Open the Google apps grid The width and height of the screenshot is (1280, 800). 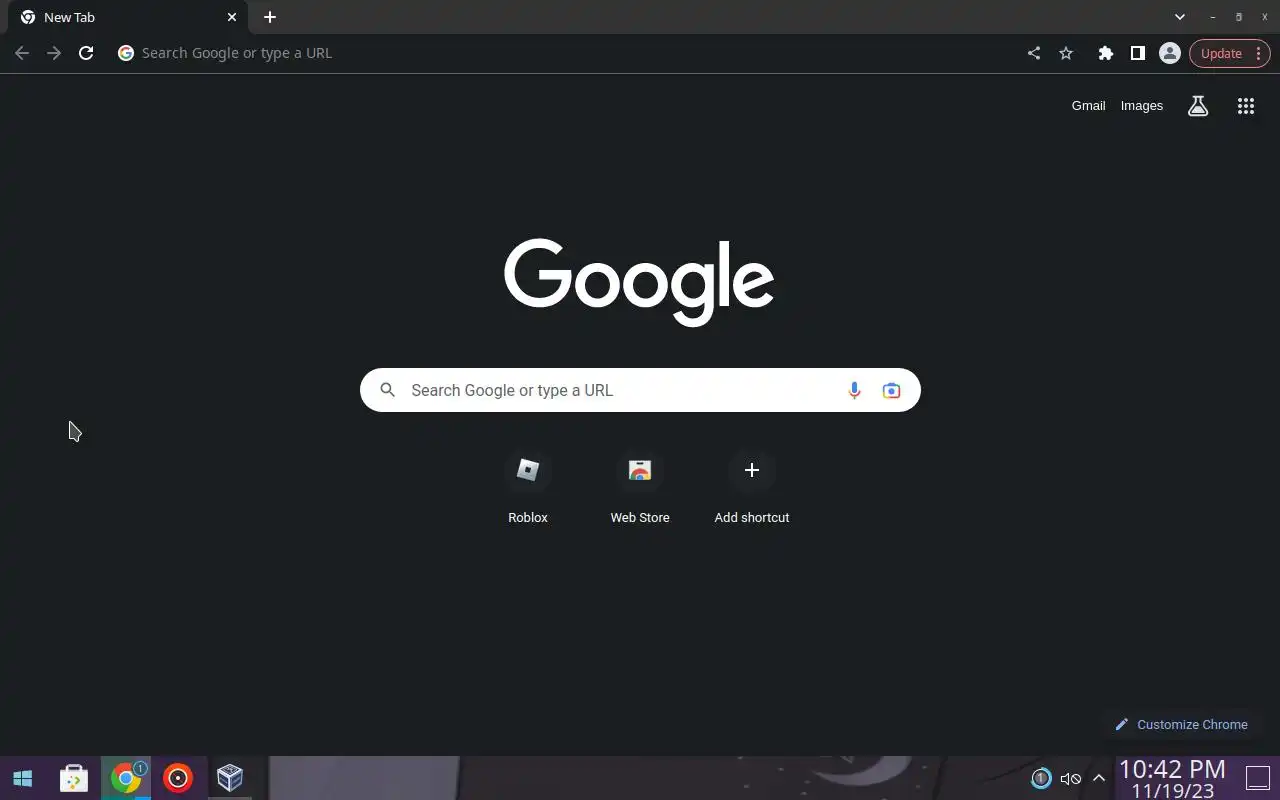1246,106
